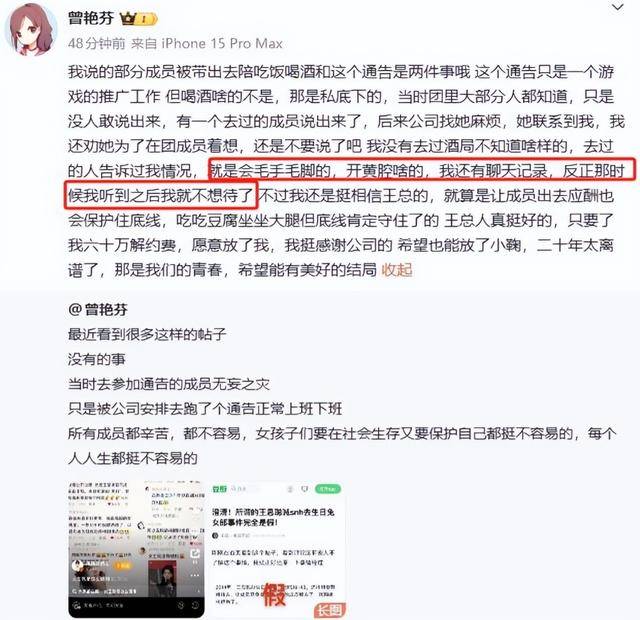Click the red 长图 badge on the thumbnail
Viewport: 640px width, 620px height.
coord(329,610)
